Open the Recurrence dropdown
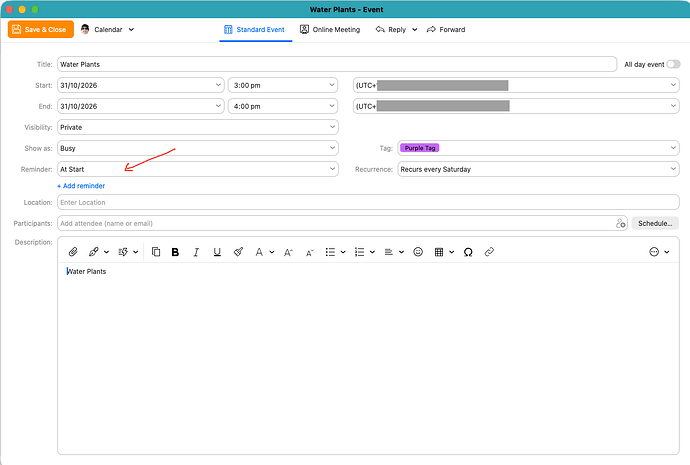This screenshot has width=690, height=465. (x=538, y=169)
